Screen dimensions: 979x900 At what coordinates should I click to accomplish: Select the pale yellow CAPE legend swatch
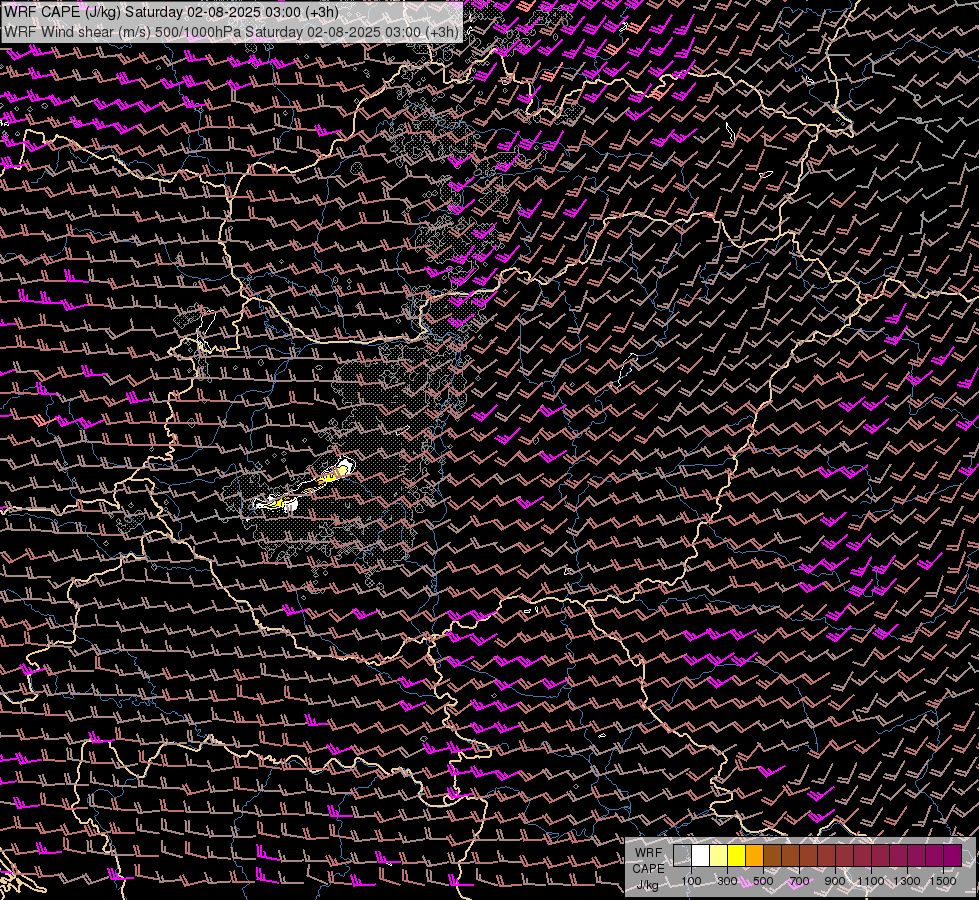719,855
